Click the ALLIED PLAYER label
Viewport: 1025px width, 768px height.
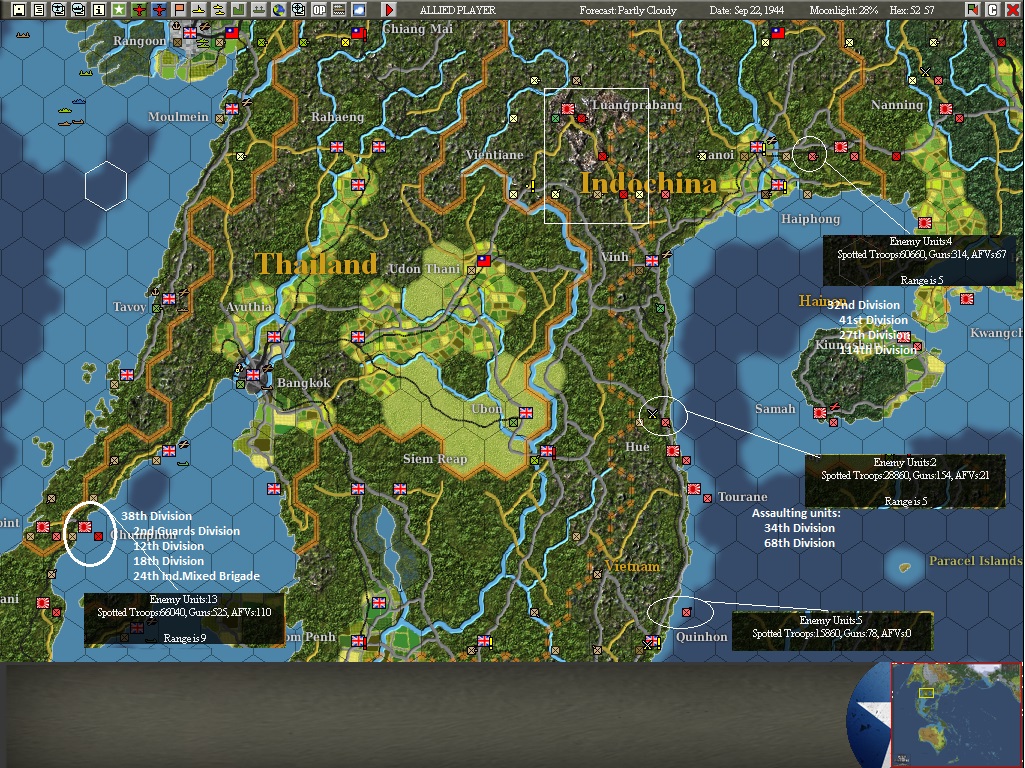pos(458,10)
